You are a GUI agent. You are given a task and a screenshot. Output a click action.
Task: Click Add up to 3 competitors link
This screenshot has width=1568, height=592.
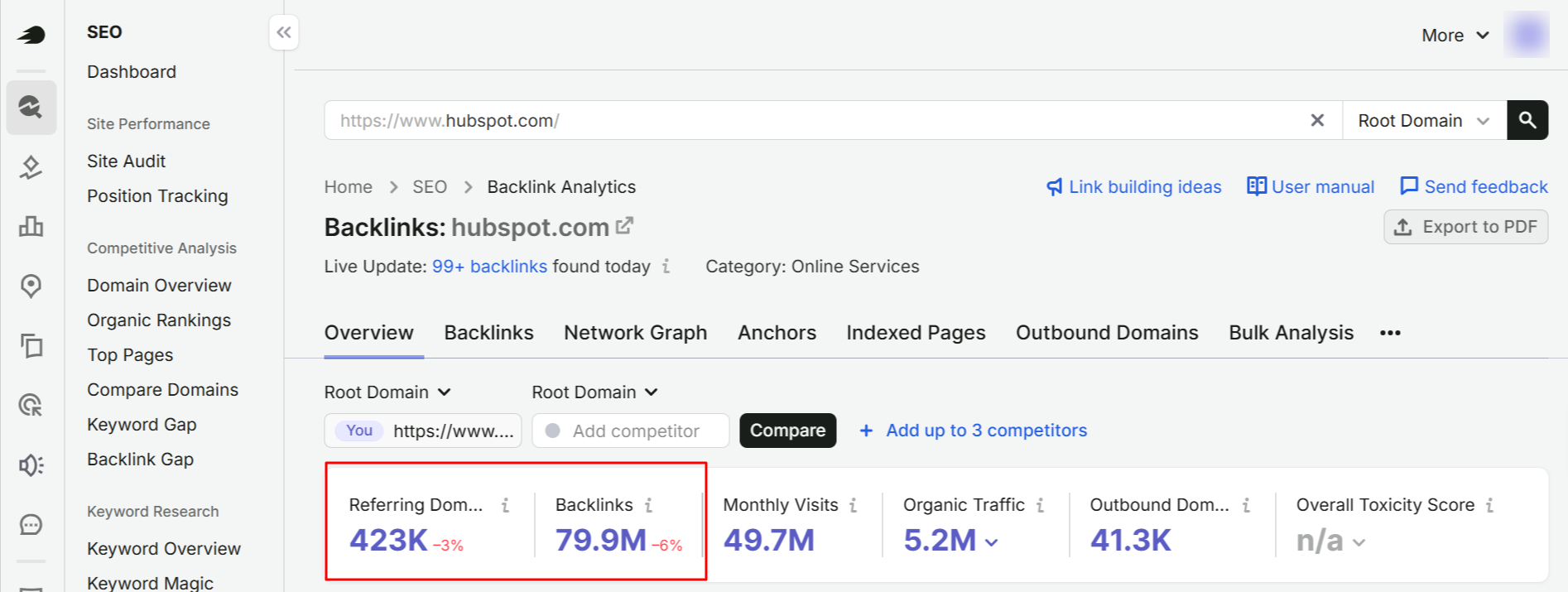(986, 431)
